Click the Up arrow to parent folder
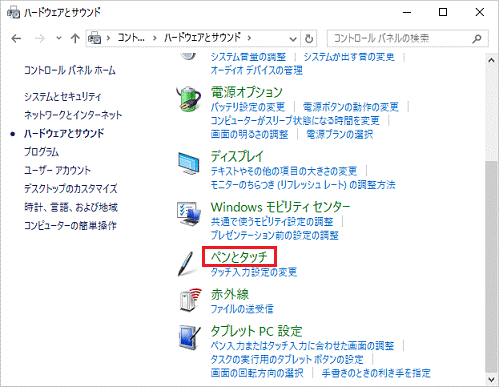This screenshot has width=499, height=387. tap(75, 39)
